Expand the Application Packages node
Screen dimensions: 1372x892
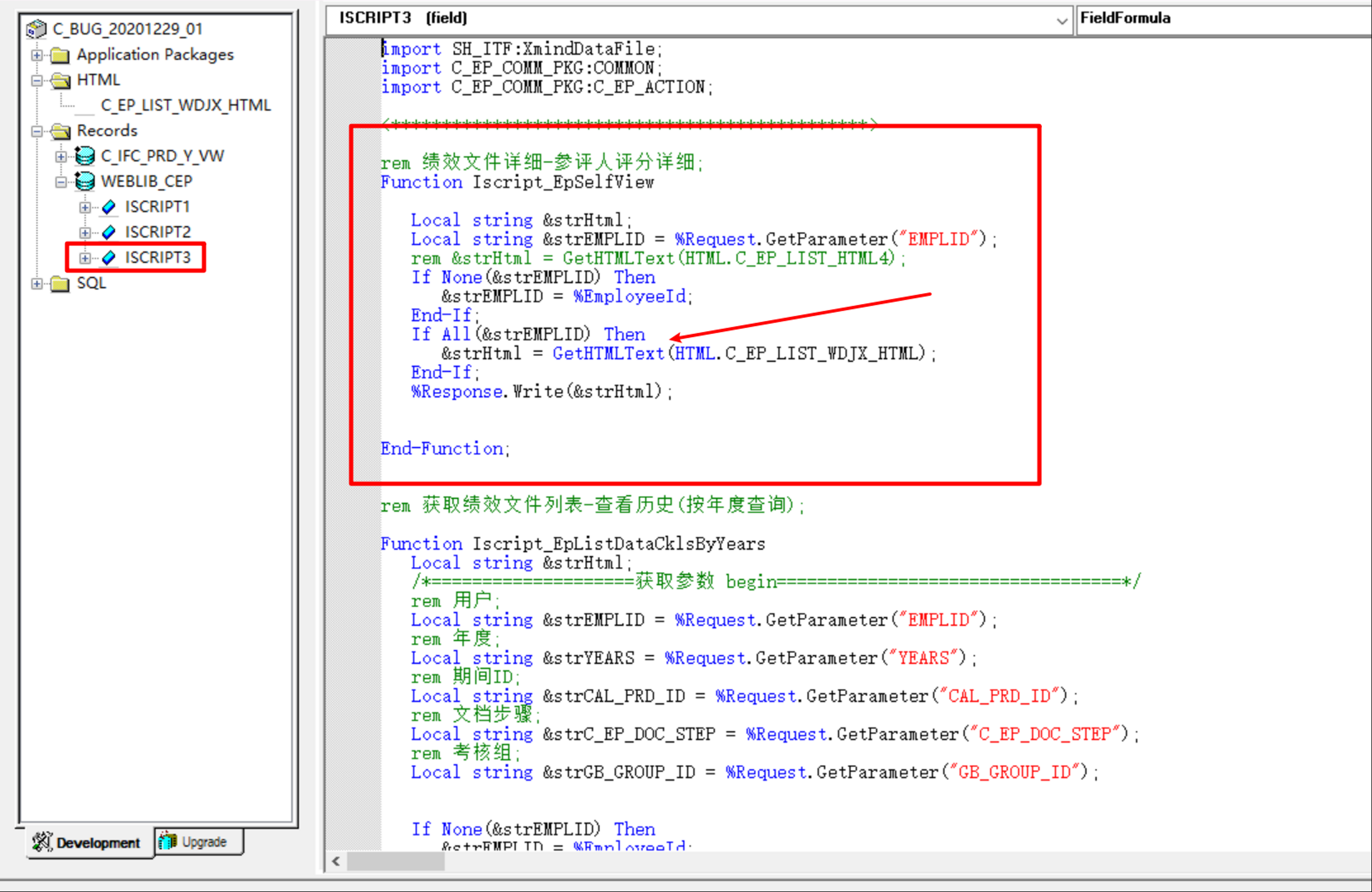click(37, 55)
